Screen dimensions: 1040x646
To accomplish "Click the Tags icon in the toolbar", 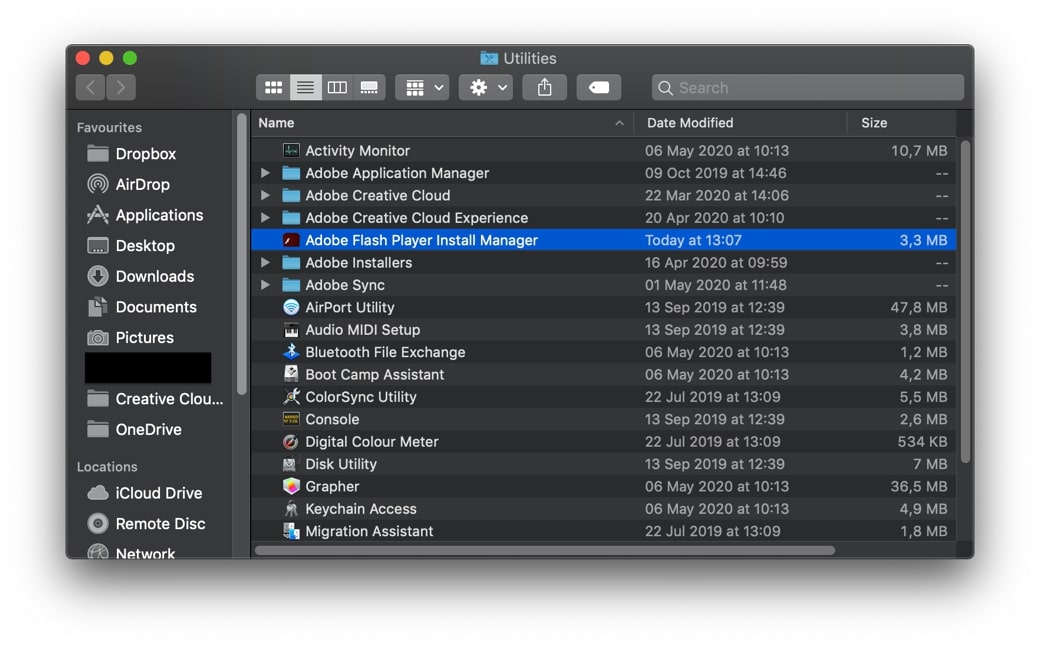I will [x=598, y=87].
